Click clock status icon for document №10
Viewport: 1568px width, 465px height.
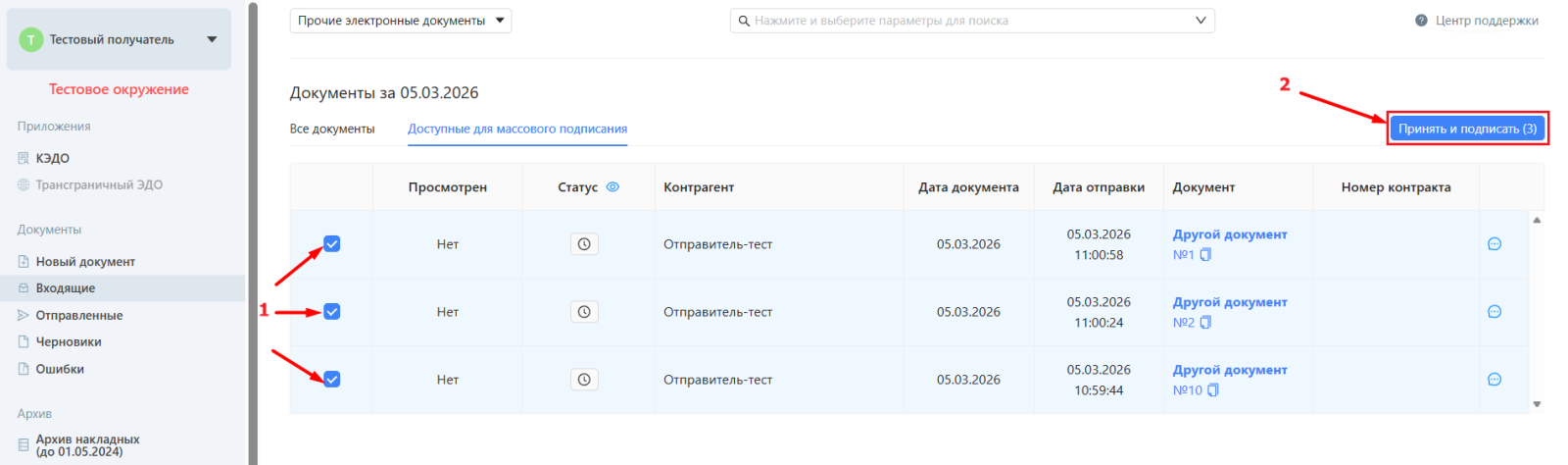coord(584,380)
